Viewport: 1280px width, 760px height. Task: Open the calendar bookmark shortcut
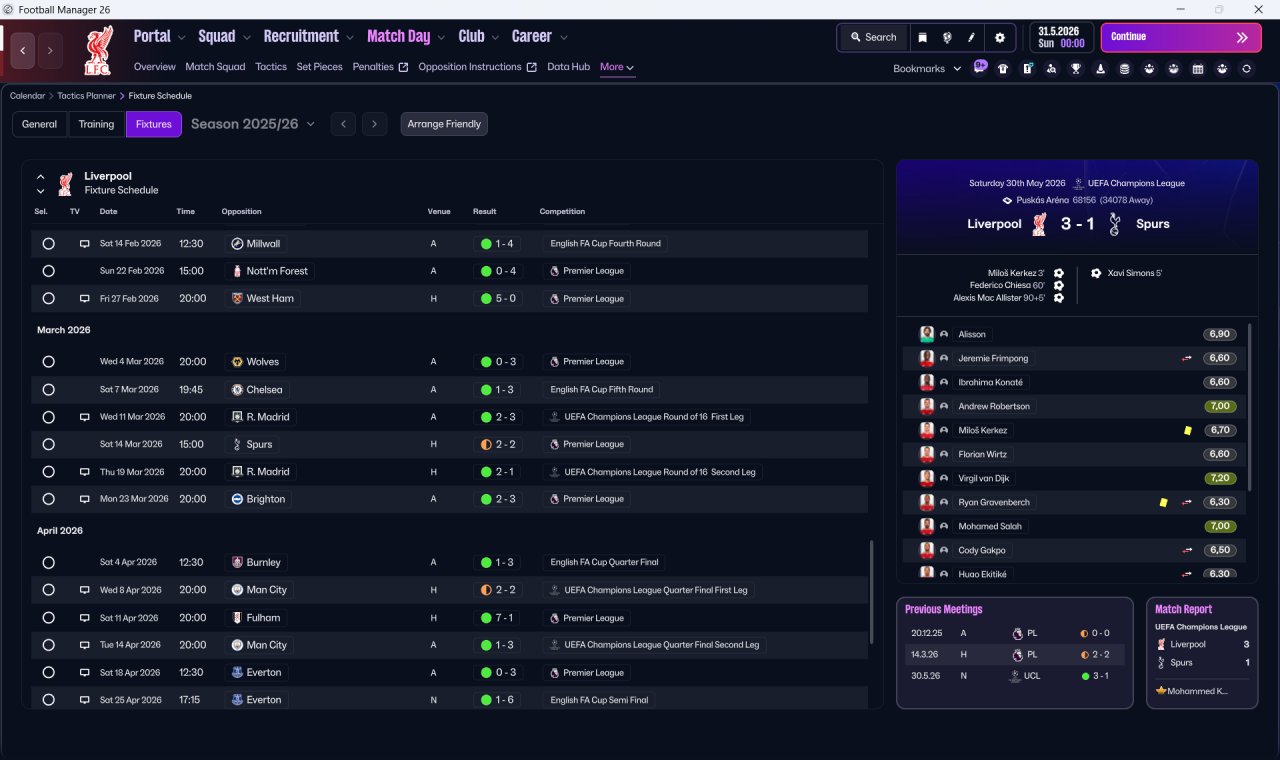tap(1198, 68)
